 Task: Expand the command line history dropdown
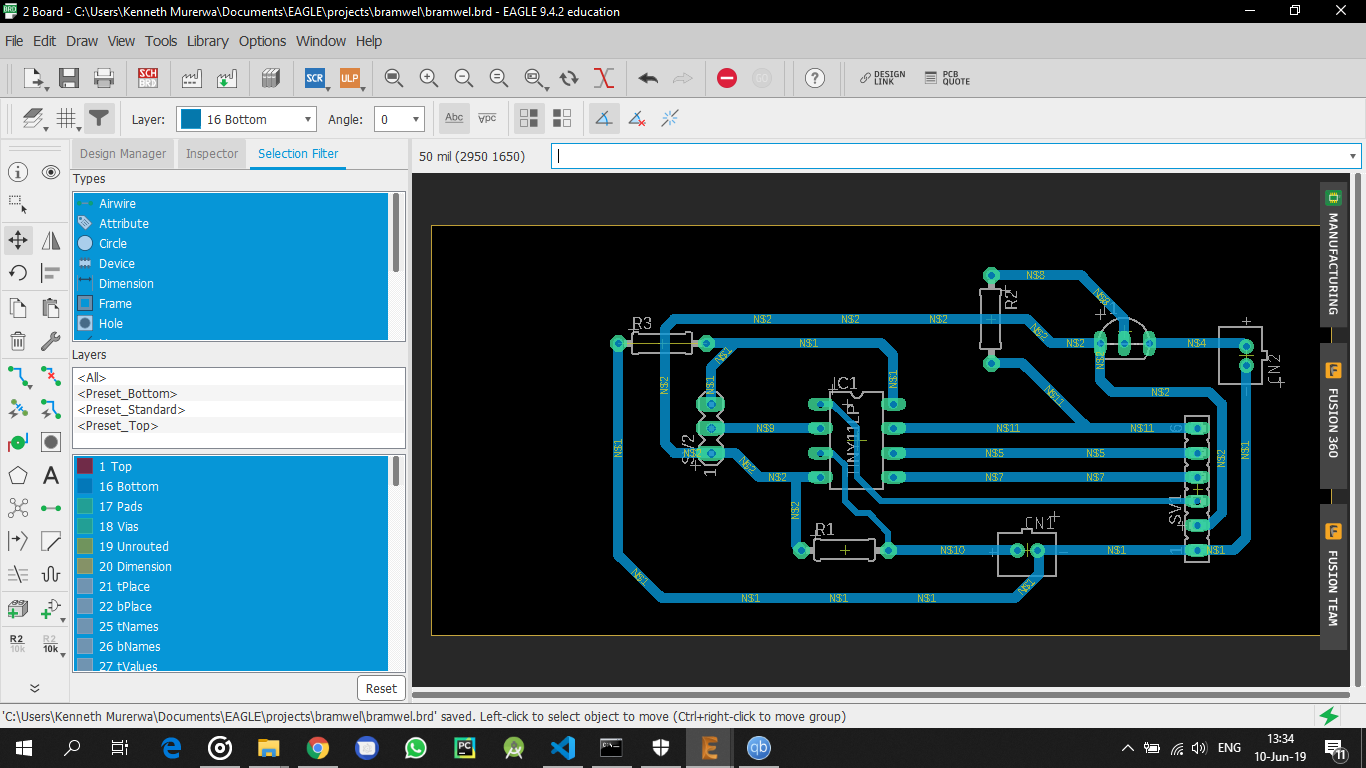1353,156
